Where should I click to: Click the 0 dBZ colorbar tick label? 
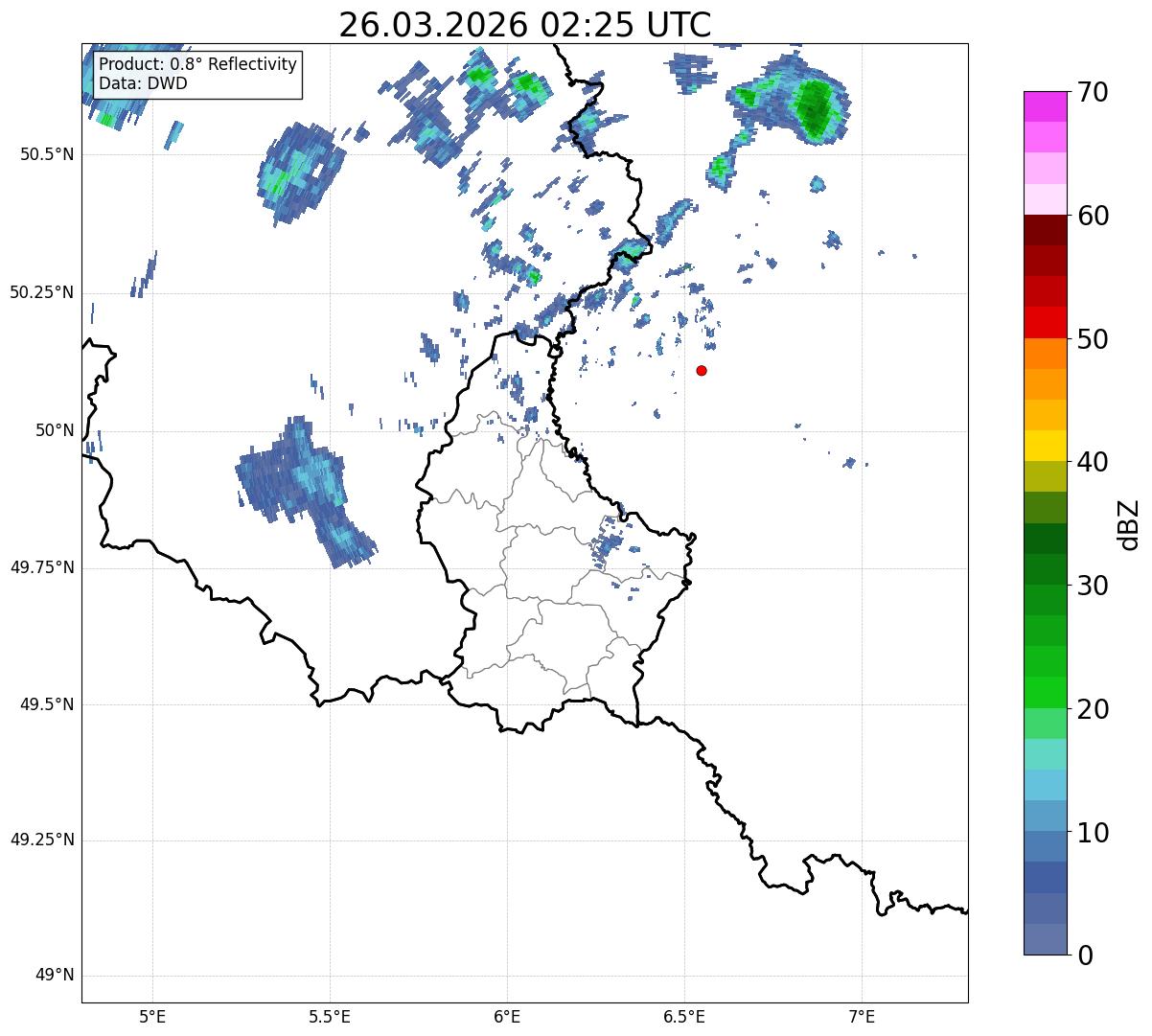point(1085,955)
